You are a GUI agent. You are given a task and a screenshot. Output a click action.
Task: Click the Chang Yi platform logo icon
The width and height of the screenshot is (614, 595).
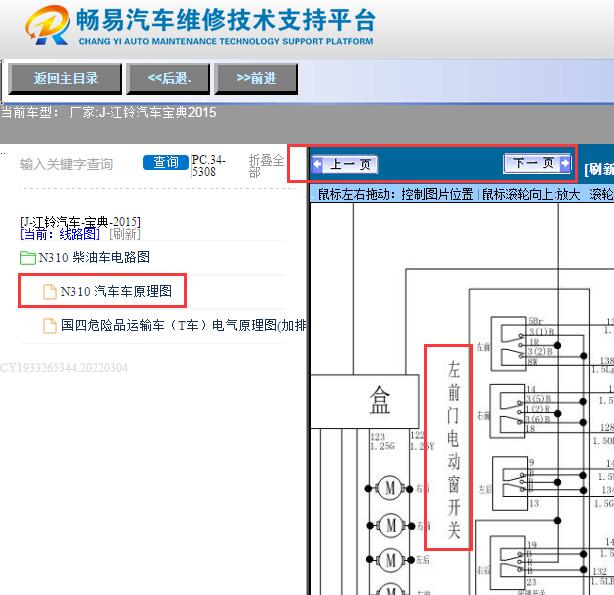click(47, 25)
